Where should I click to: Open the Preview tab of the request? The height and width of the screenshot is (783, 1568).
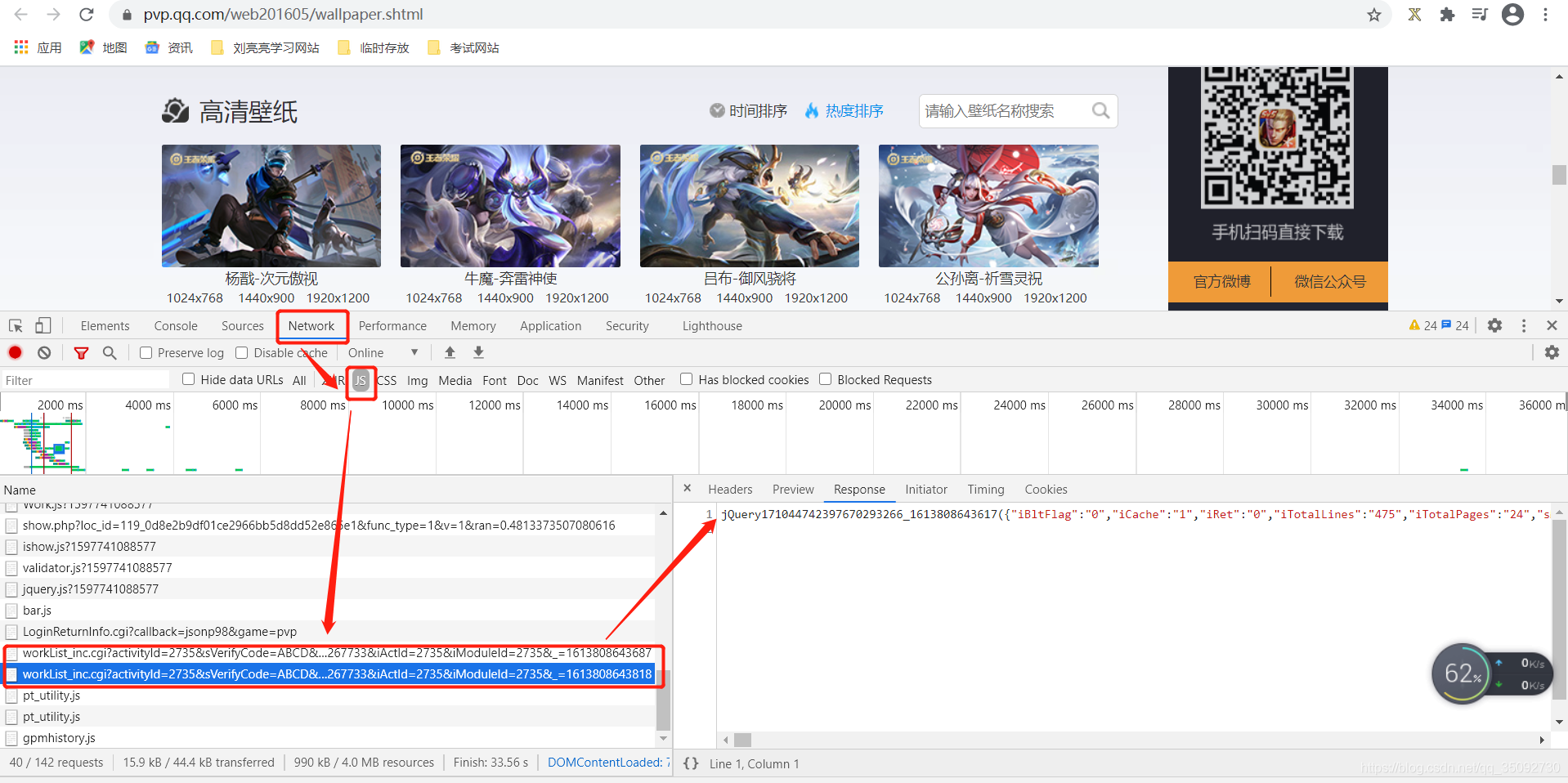[x=793, y=489]
